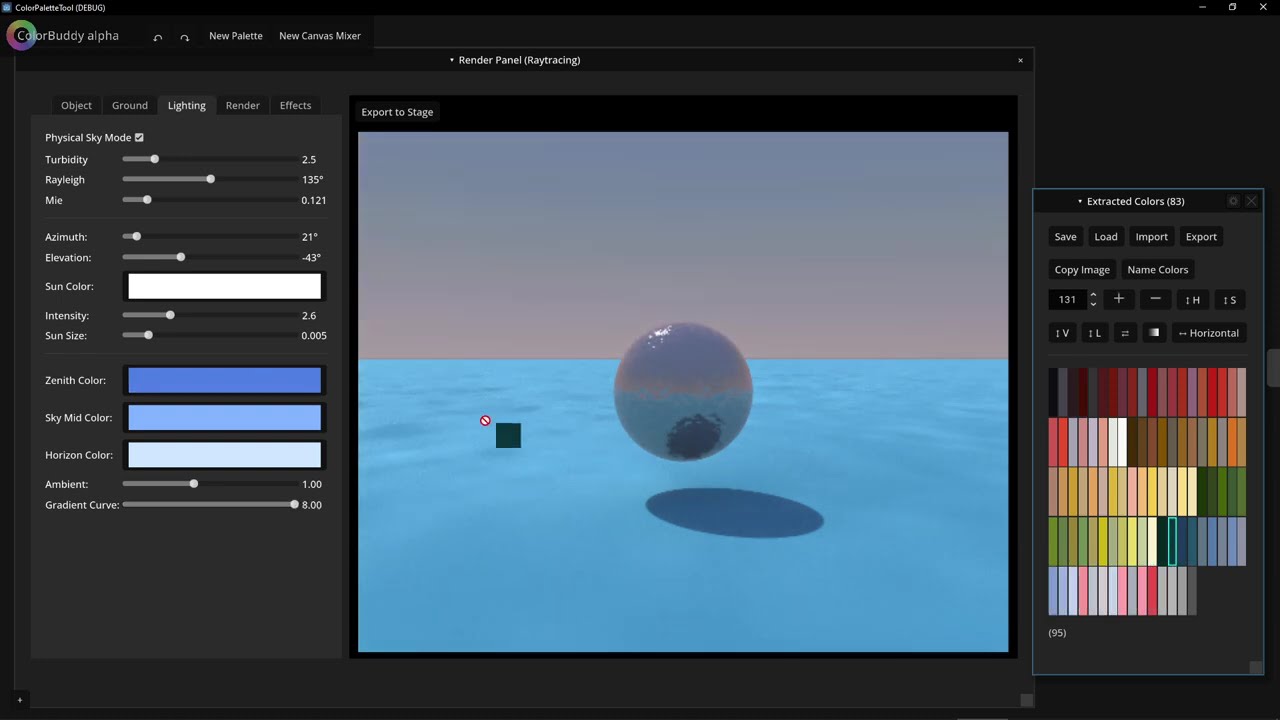Click the swap arrows icon button

(x=1125, y=333)
